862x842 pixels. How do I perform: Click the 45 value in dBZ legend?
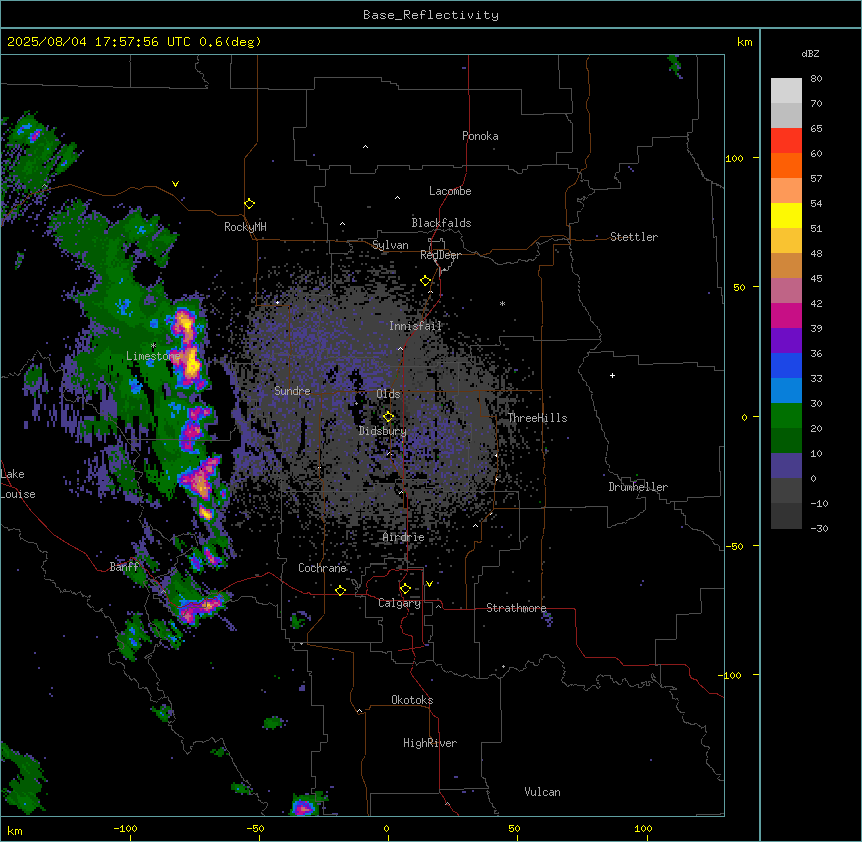(816, 279)
